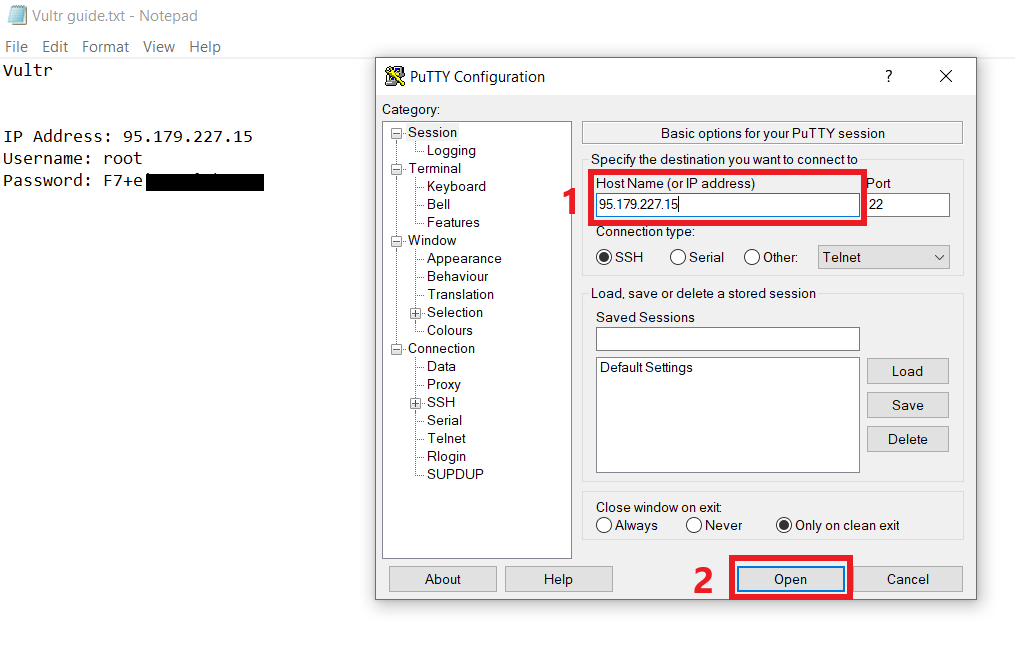Open the Notepad File menu
Screen dimensions: 1015x656
[x=16, y=47]
